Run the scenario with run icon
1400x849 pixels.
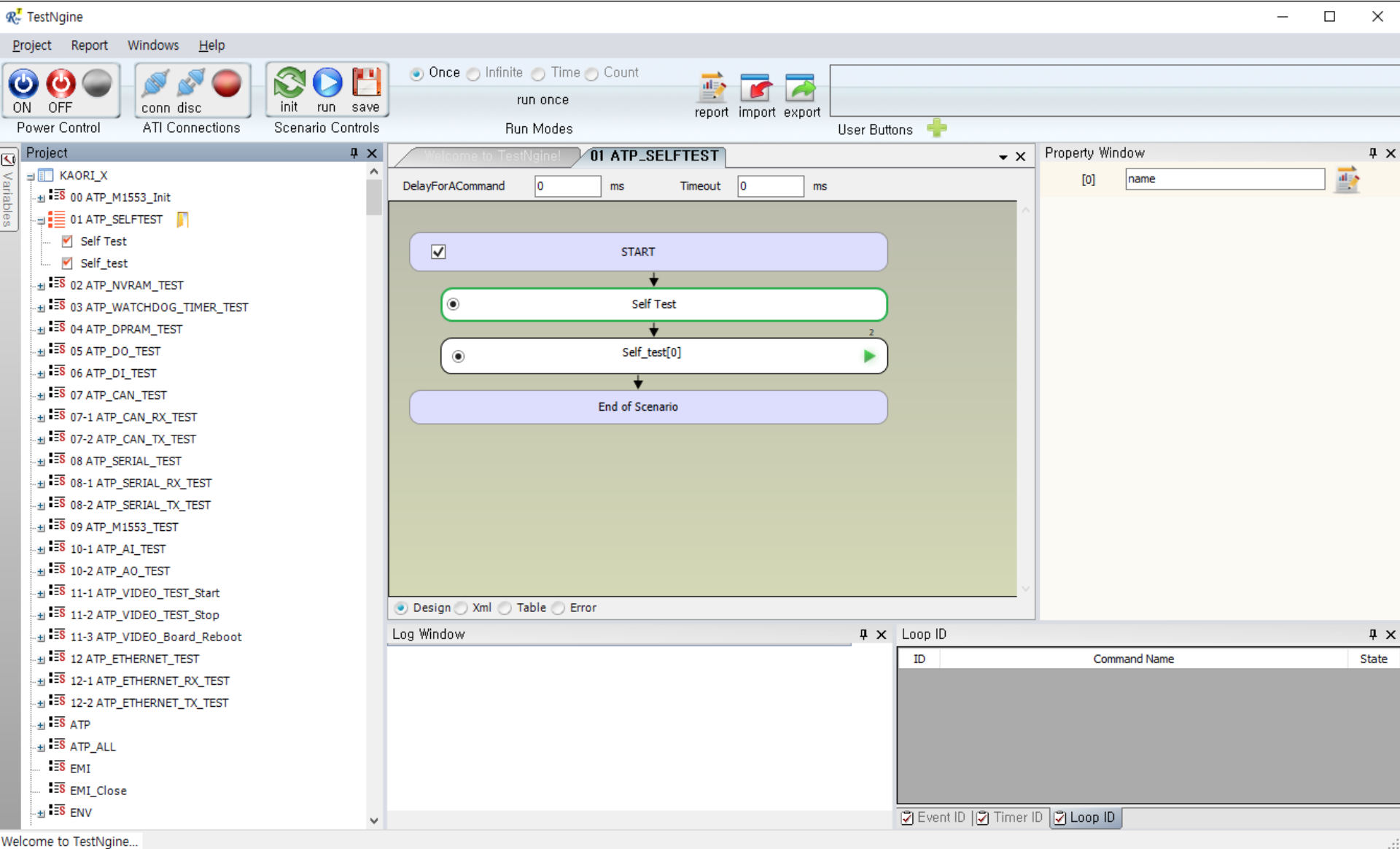pos(327,82)
